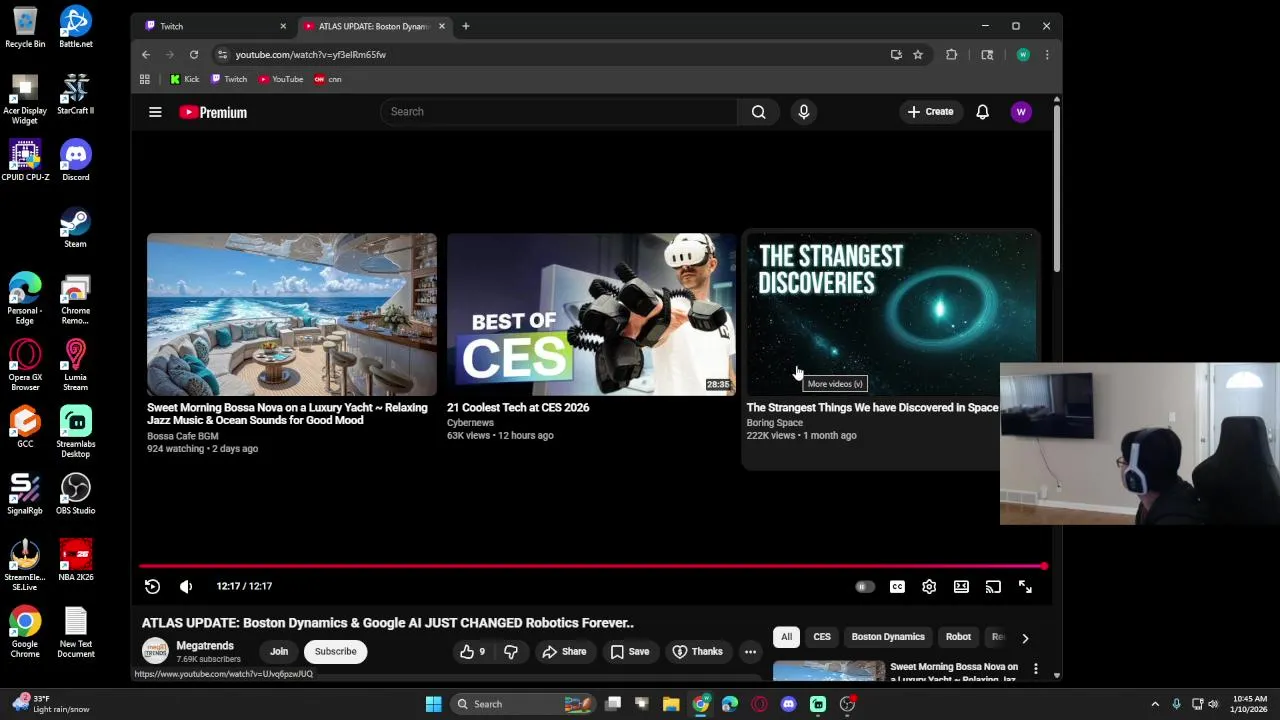Select the CES filter chip
Screen dimensions: 1280x720
822,637
